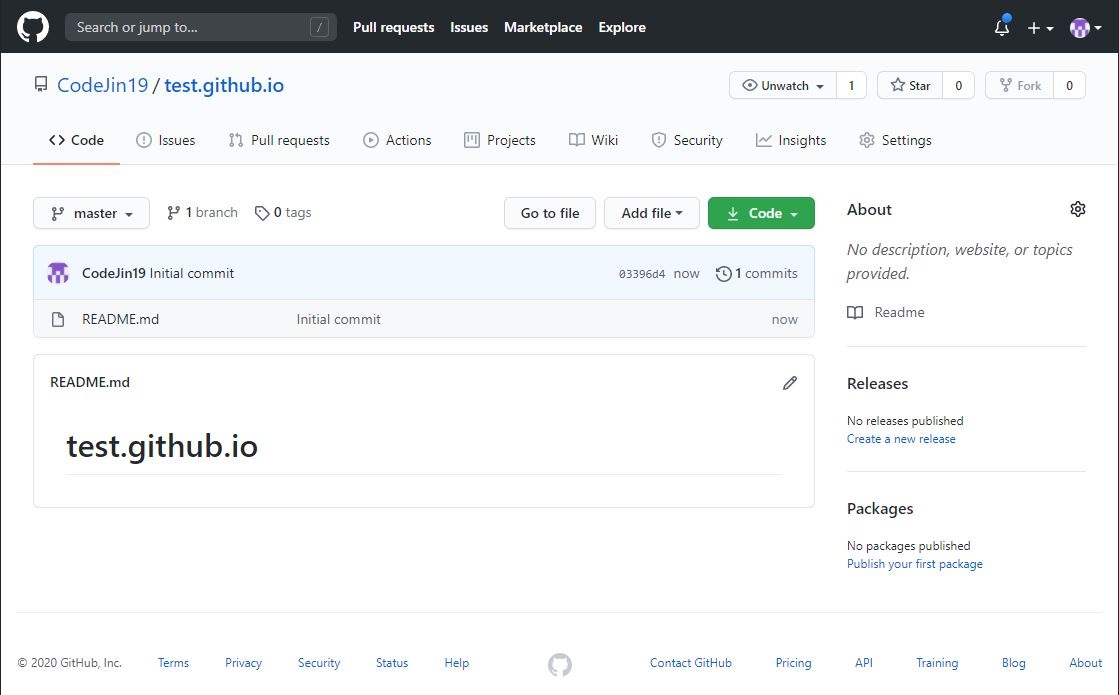Open the green Code download dropdown
This screenshot has width=1119, height=695.
[761, 213]
